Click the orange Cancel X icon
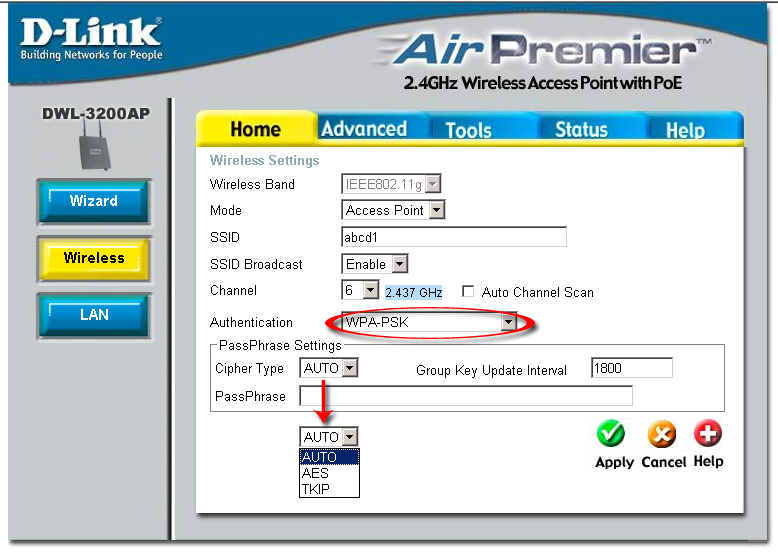 [662, 435]
